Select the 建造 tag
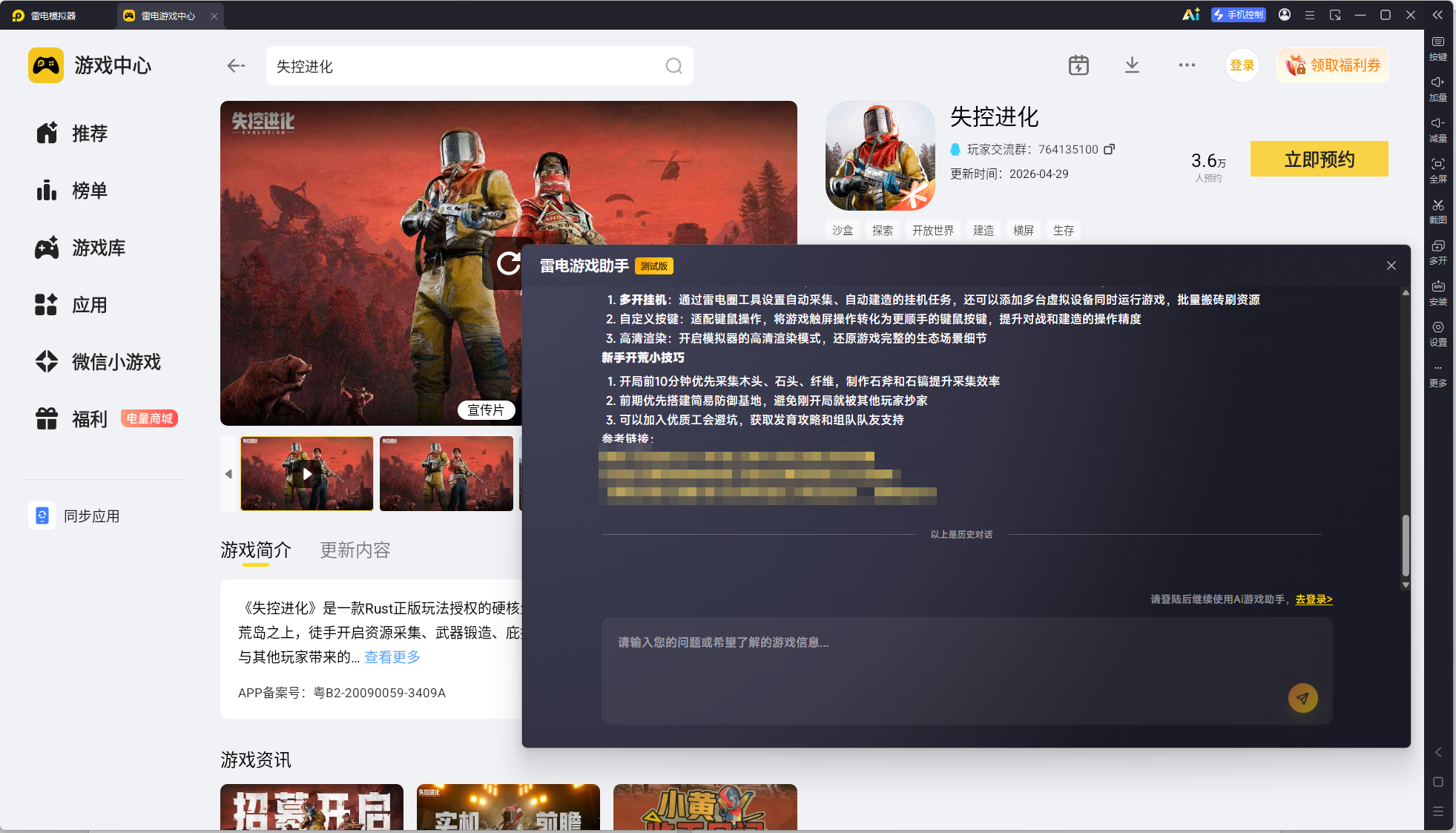Screen dimensions: 1456x833 point(984,231)
